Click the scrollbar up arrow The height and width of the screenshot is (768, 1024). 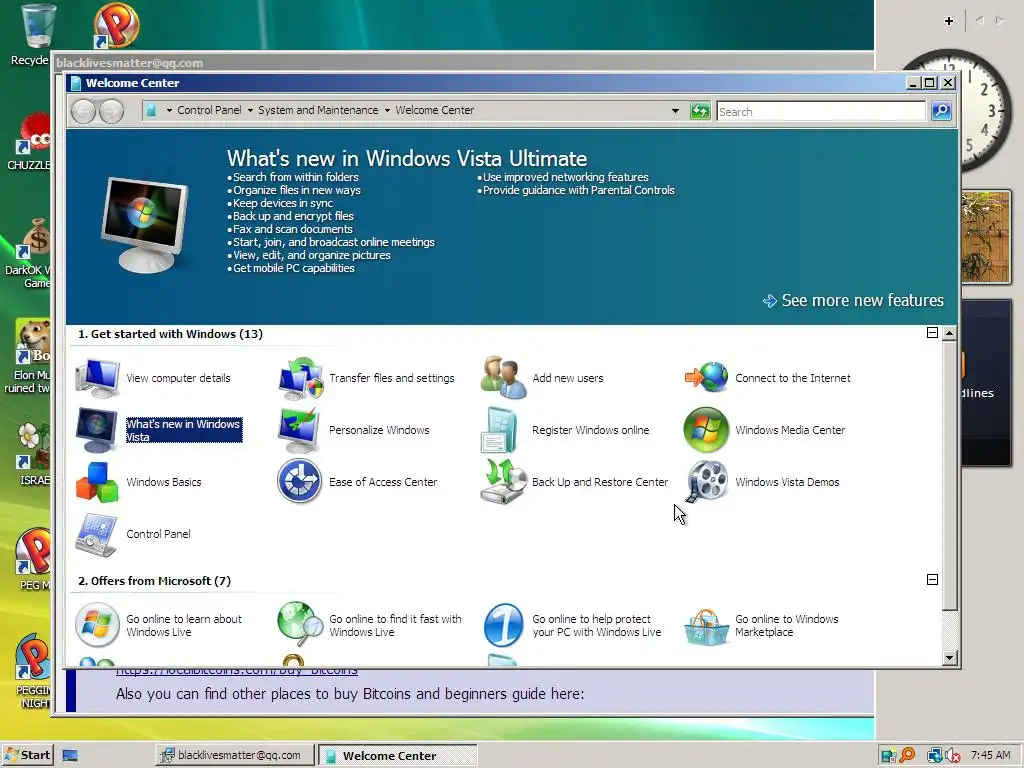coord(950,333)
